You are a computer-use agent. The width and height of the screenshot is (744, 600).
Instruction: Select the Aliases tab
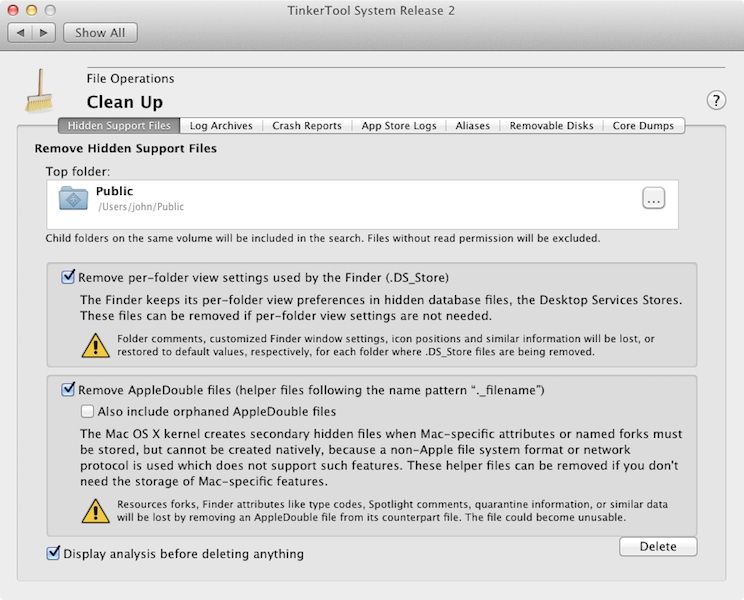473,126
